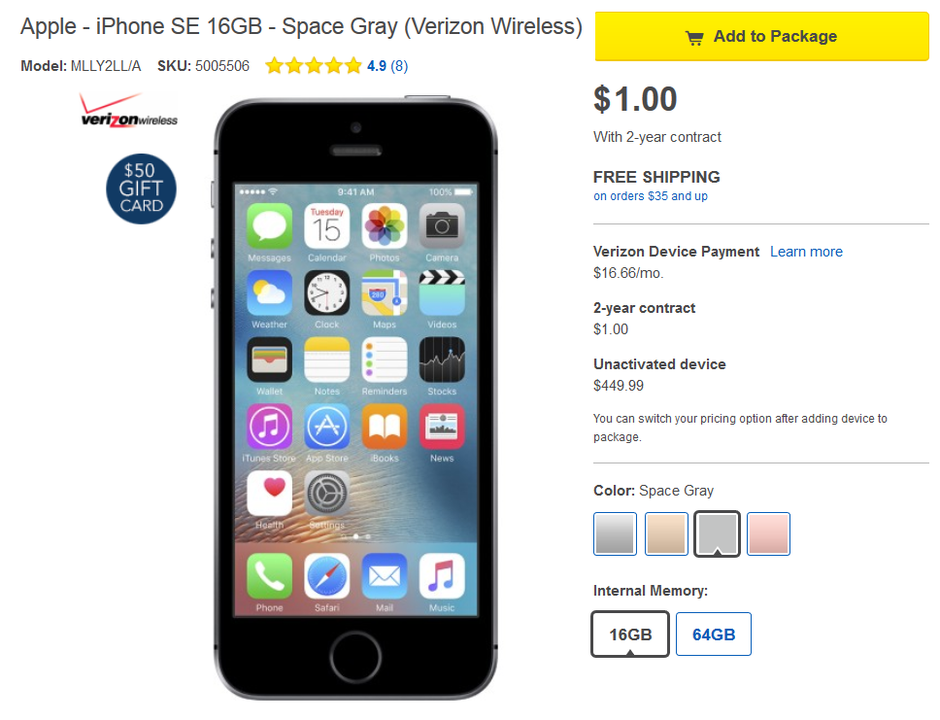Click the Verizon Wireless logo
This screenshot has height=720, width=940.
pos(129,110)
